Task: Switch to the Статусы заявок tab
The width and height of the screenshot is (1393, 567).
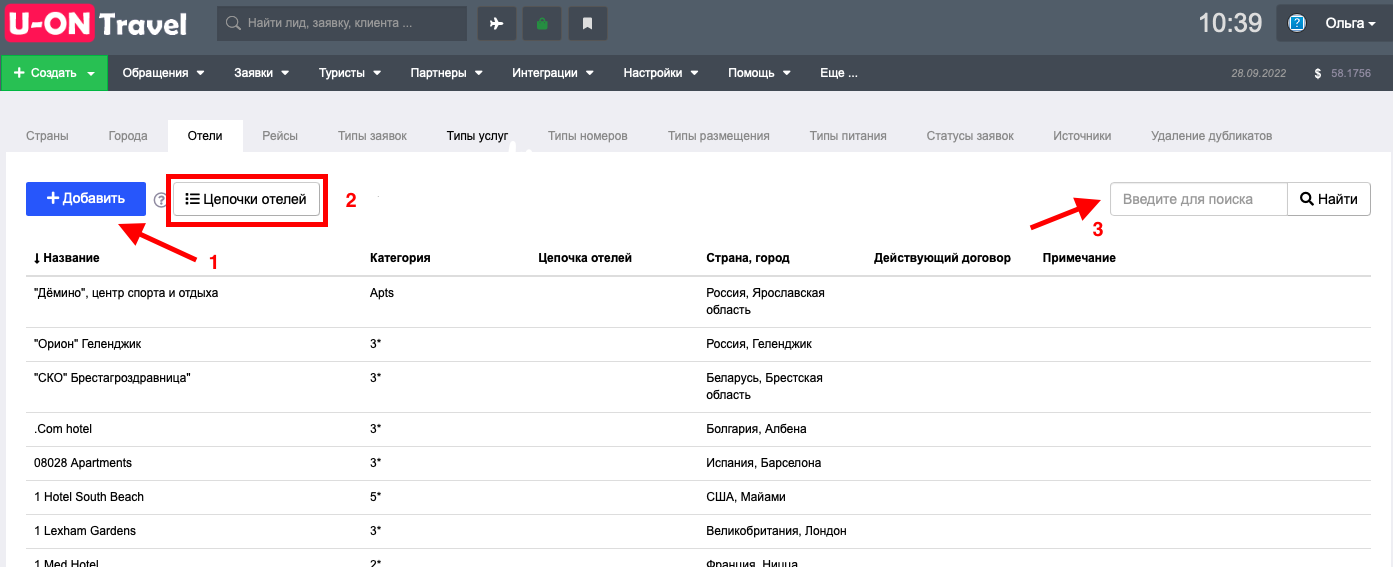Action: point(970,136)
